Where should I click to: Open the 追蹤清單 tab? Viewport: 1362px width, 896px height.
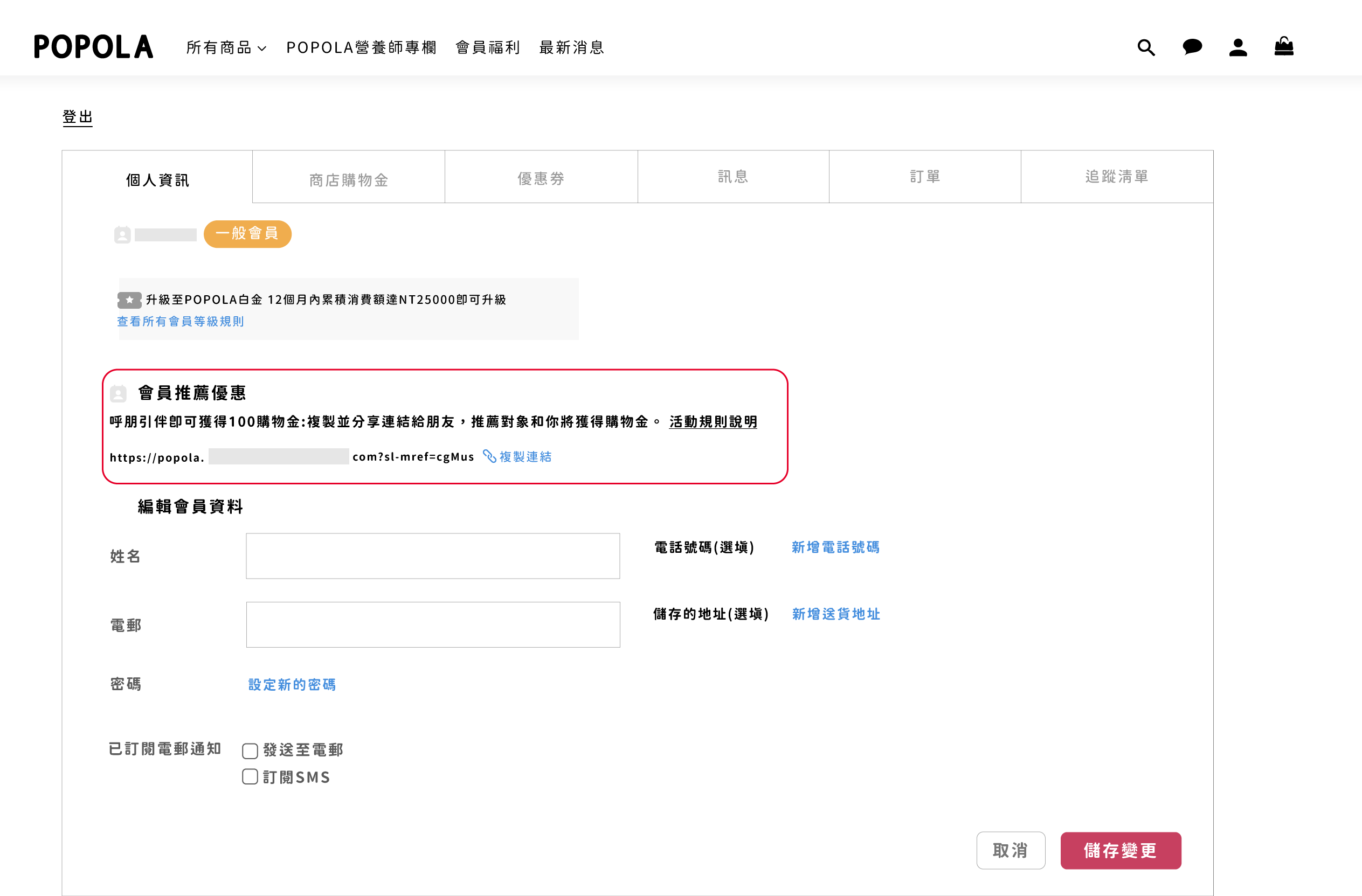pos(1117,176)
